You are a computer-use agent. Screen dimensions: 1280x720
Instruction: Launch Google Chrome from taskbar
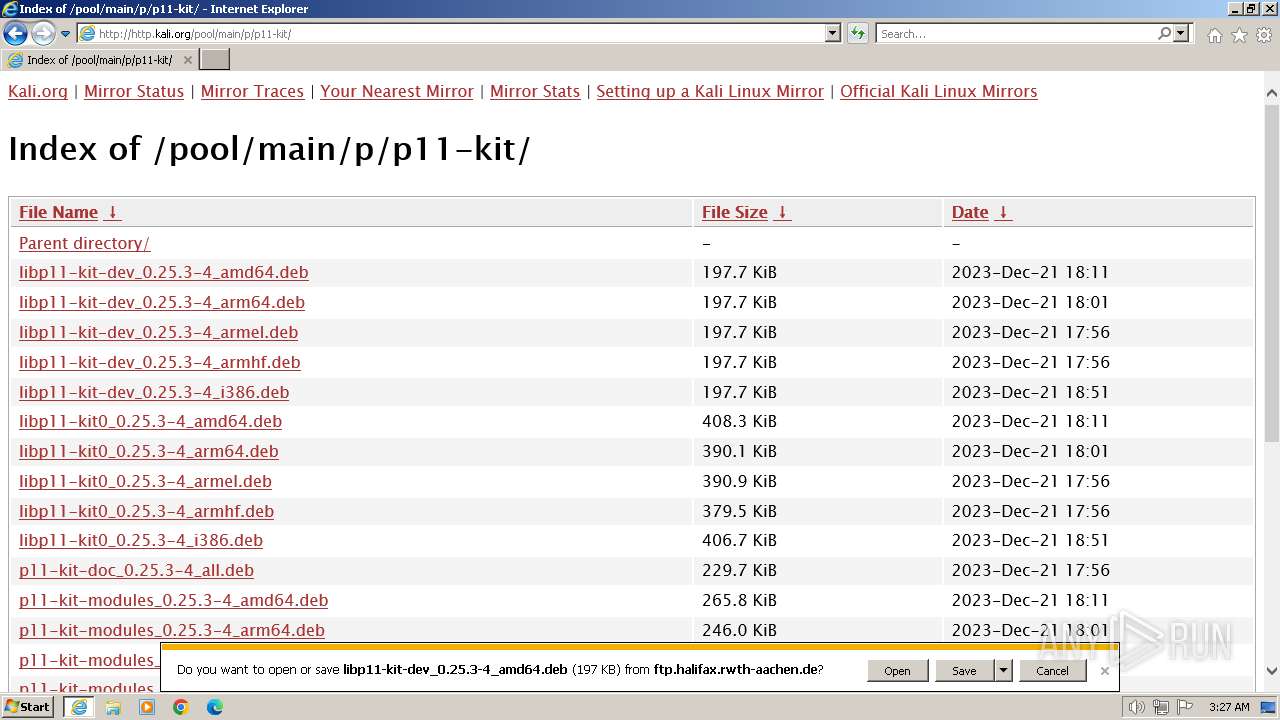181,707
